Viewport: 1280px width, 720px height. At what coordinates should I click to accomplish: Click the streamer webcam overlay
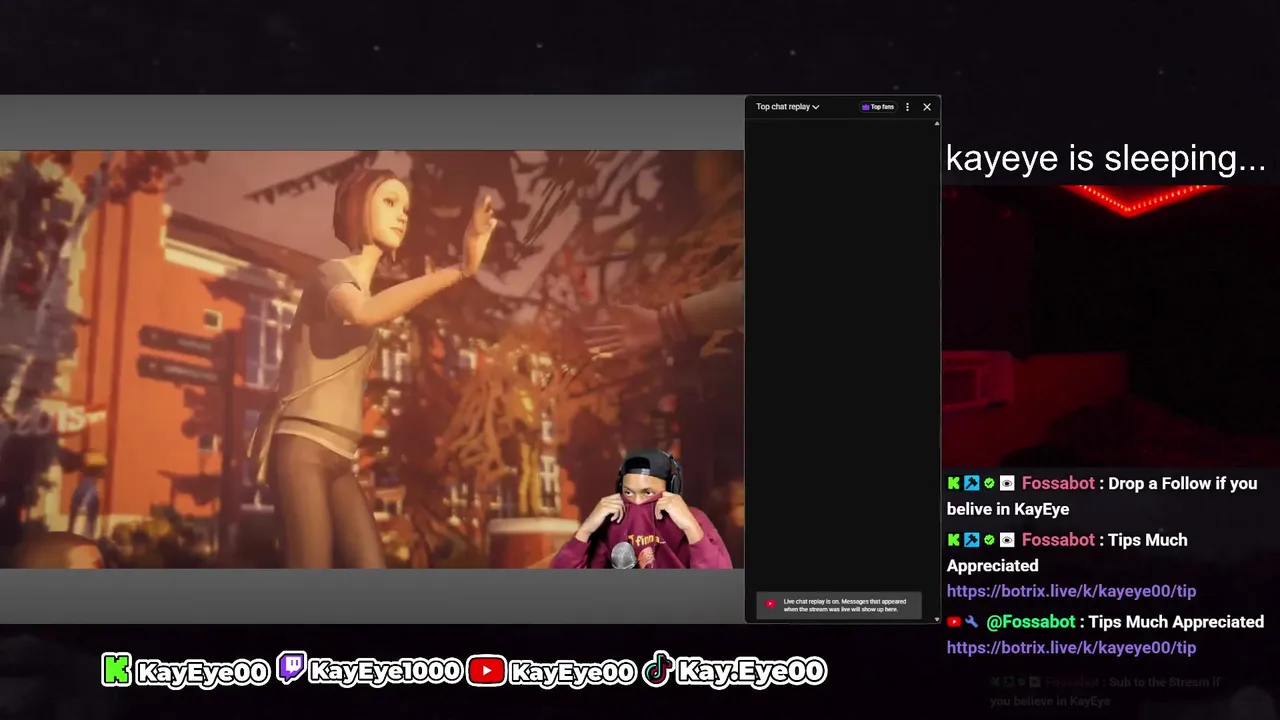tap(647, 510)
